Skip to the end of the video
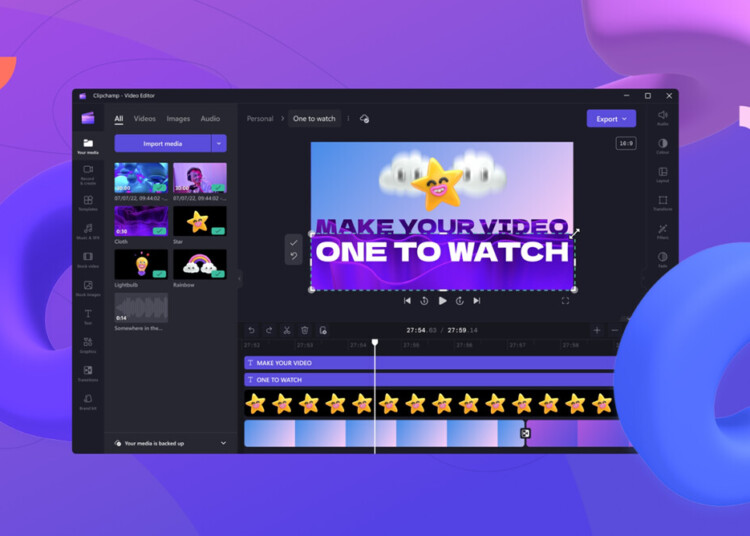 477,301
